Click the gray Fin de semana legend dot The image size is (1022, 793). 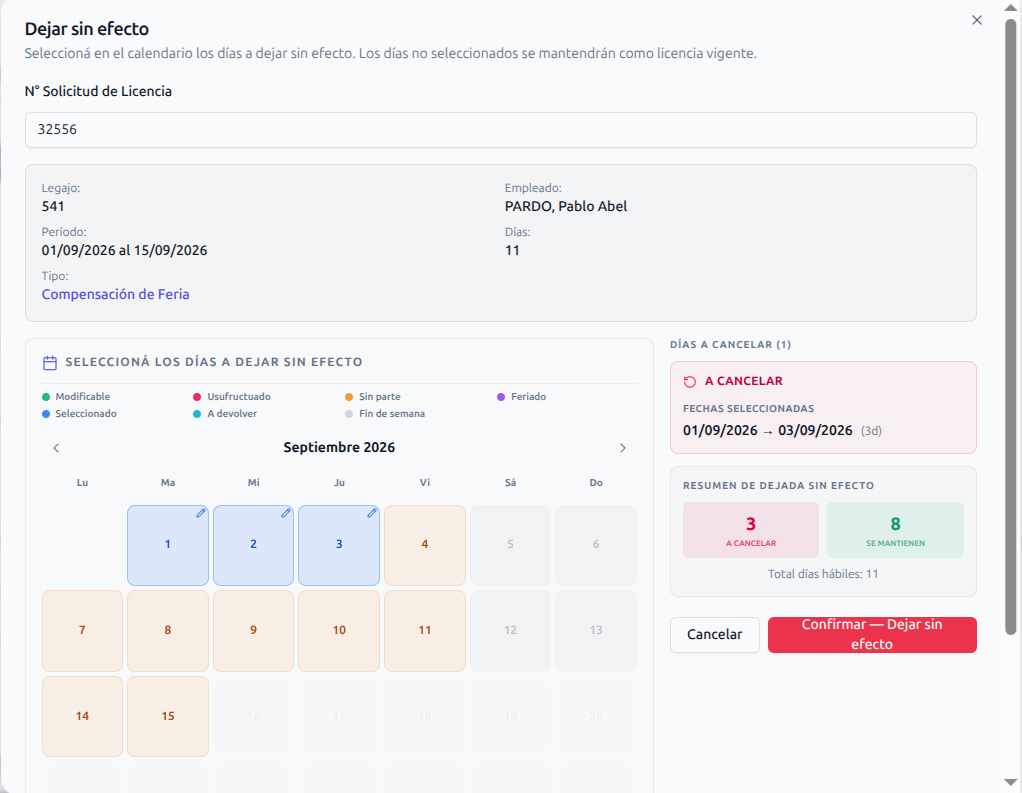point(349,414)
